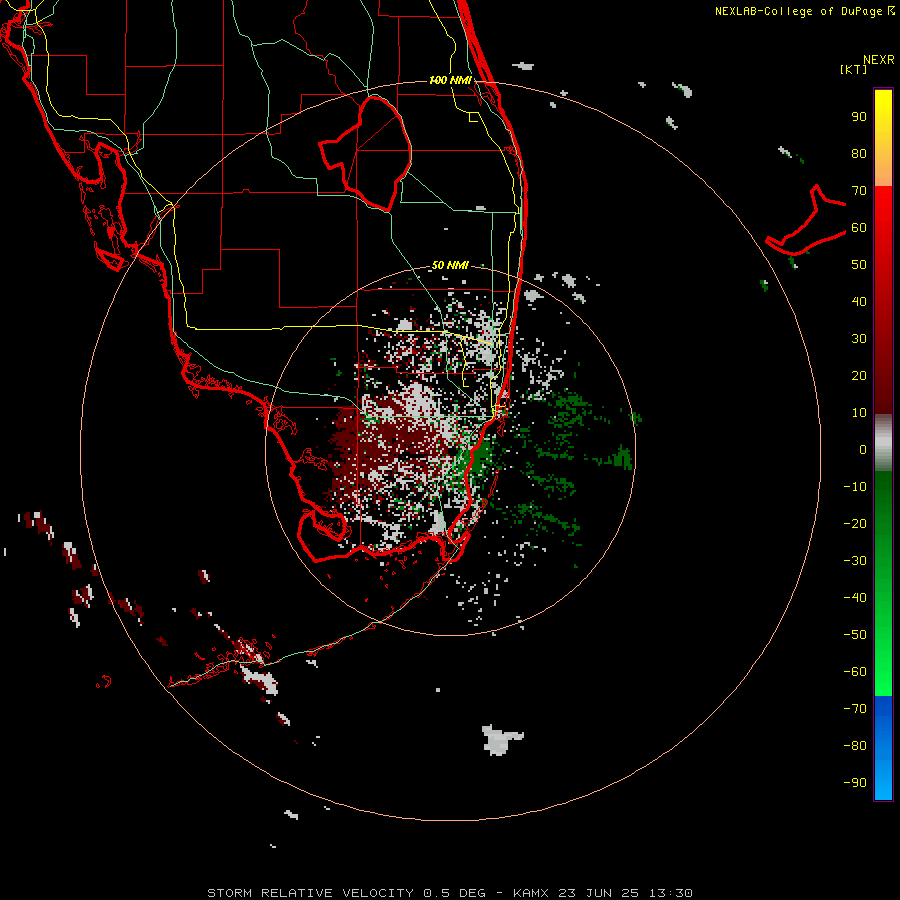
Task: Click the positive 10 value on the scale
Action: pos(859,413)
